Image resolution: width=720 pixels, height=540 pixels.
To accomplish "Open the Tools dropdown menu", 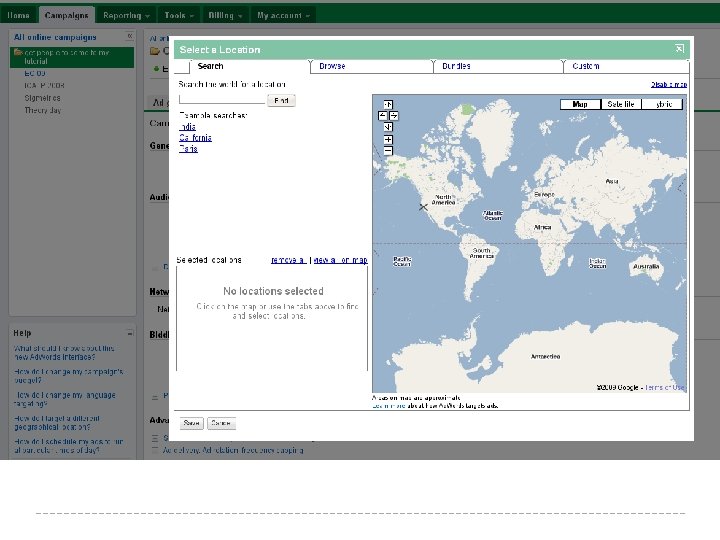I will [x=179, y=16].
